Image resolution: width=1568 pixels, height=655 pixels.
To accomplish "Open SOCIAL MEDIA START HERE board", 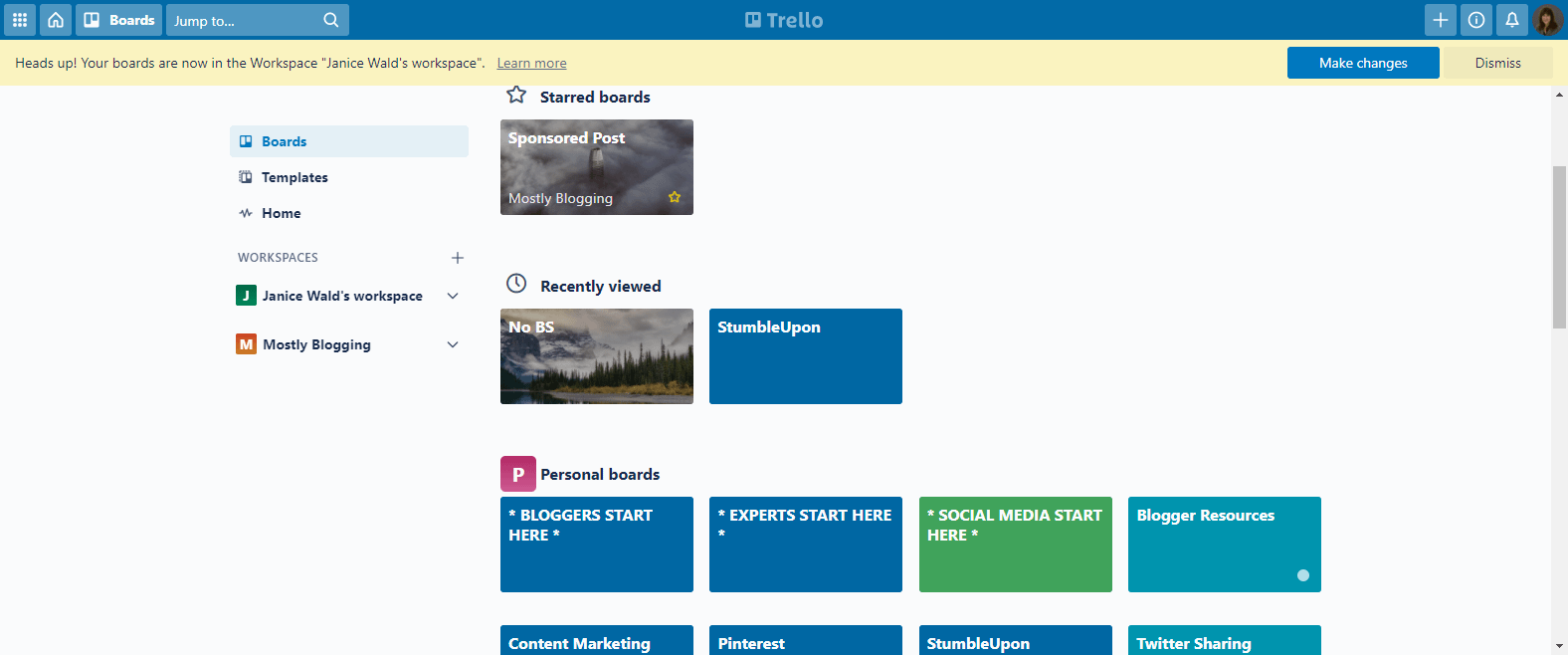I will point(1016,545).
